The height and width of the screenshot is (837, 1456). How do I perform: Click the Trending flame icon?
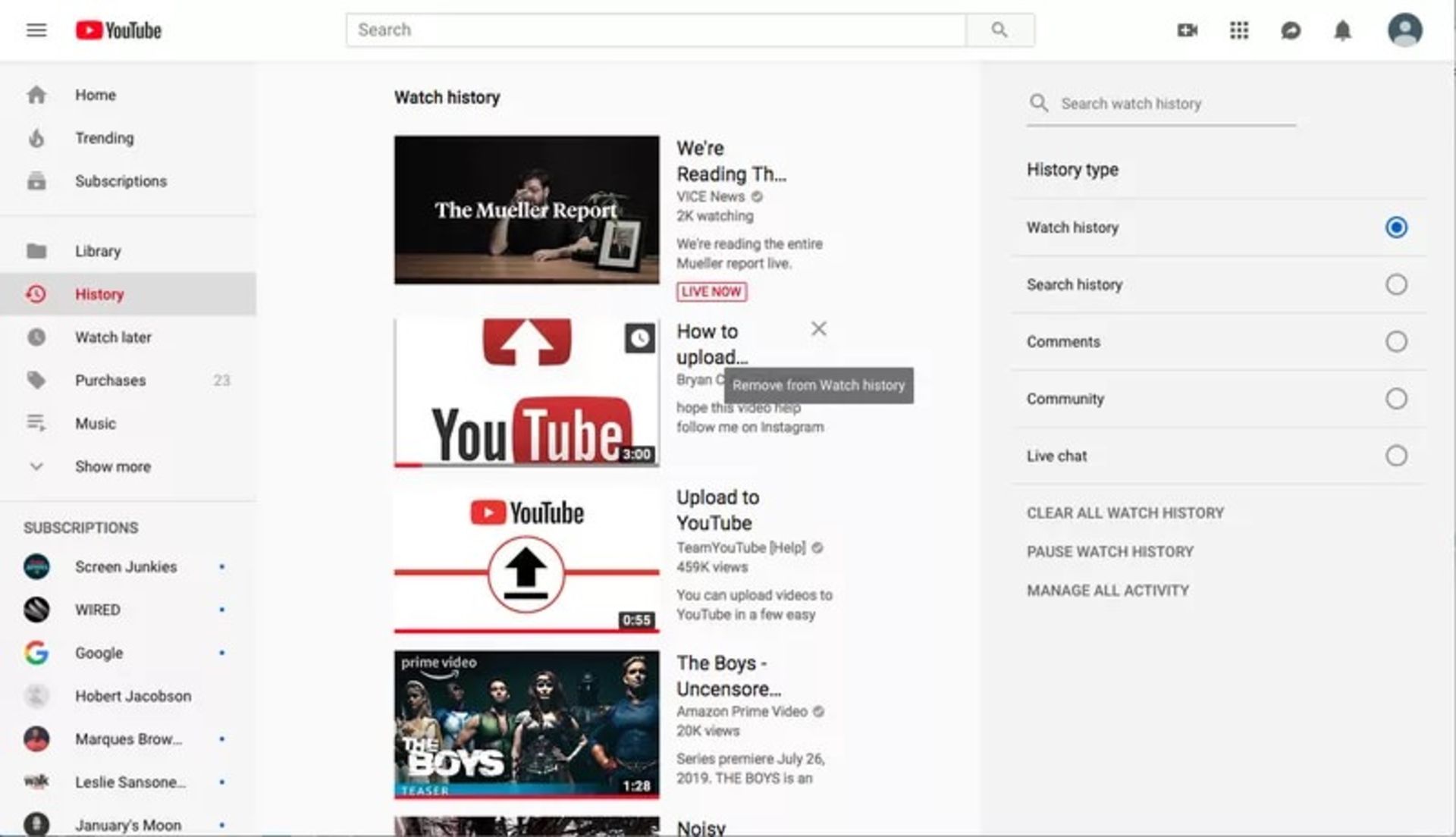[36, 138]
